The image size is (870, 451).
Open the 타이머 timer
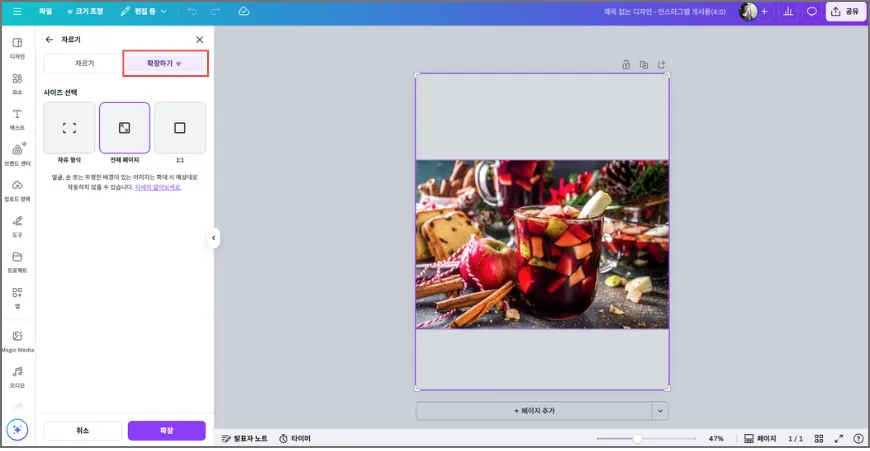pos(295,438)
